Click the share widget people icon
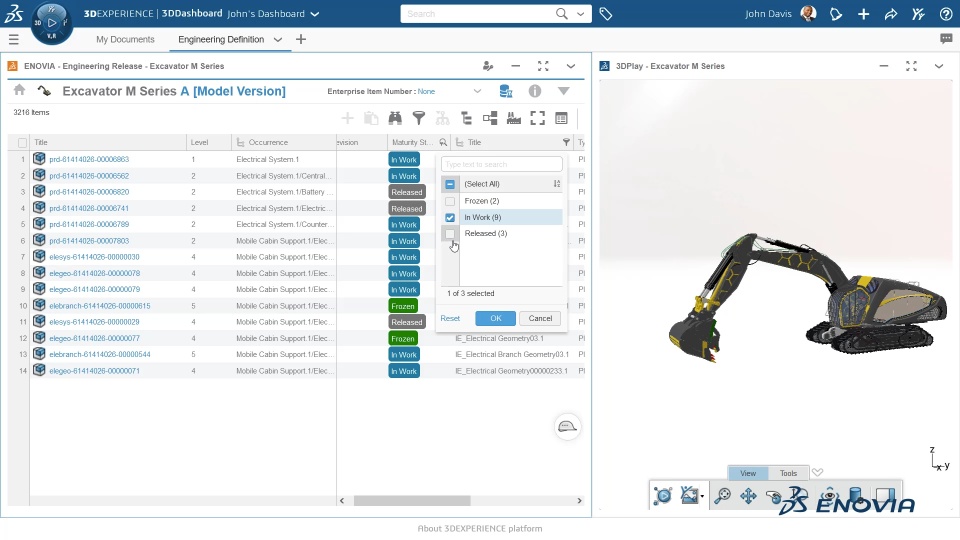The image size is (960, 540). click(488, 66)
